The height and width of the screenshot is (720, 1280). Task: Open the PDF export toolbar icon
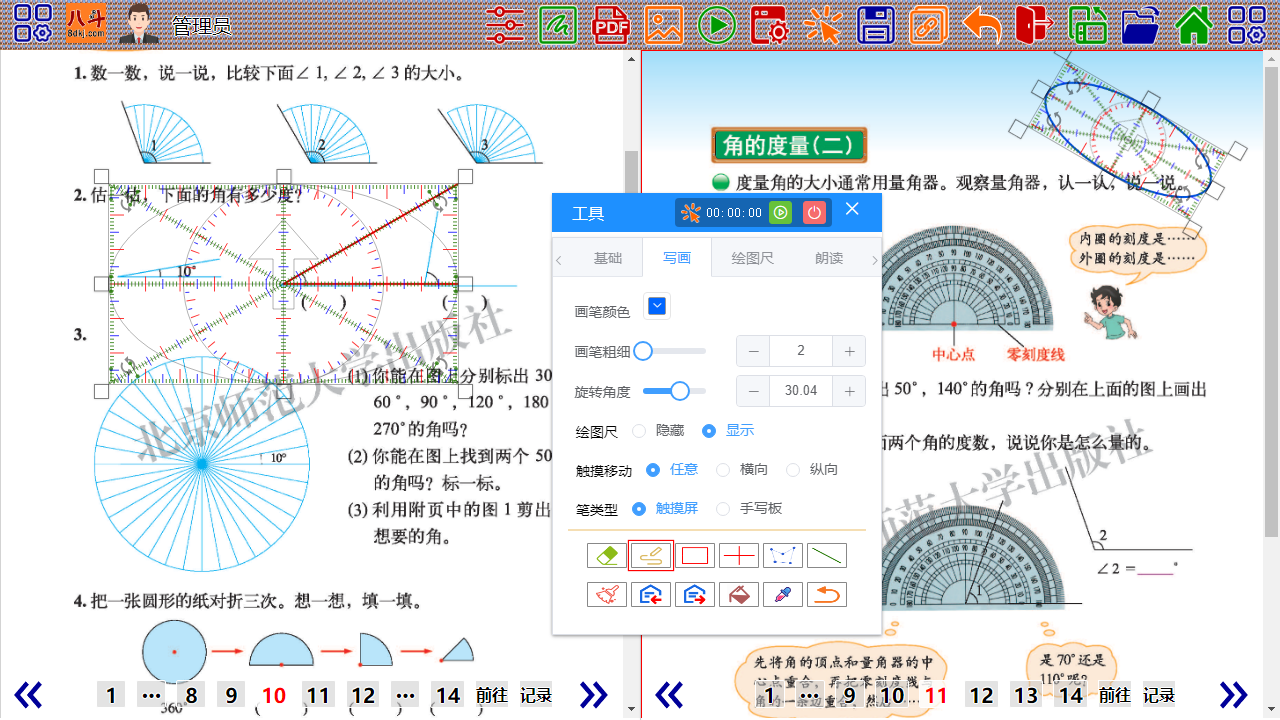[x=610, y=26]
